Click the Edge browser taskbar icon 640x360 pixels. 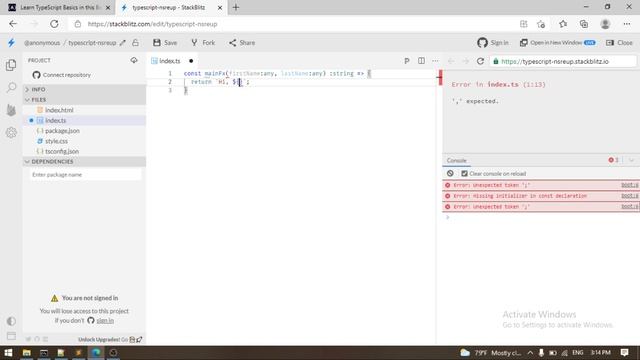(x=96, y=353)
